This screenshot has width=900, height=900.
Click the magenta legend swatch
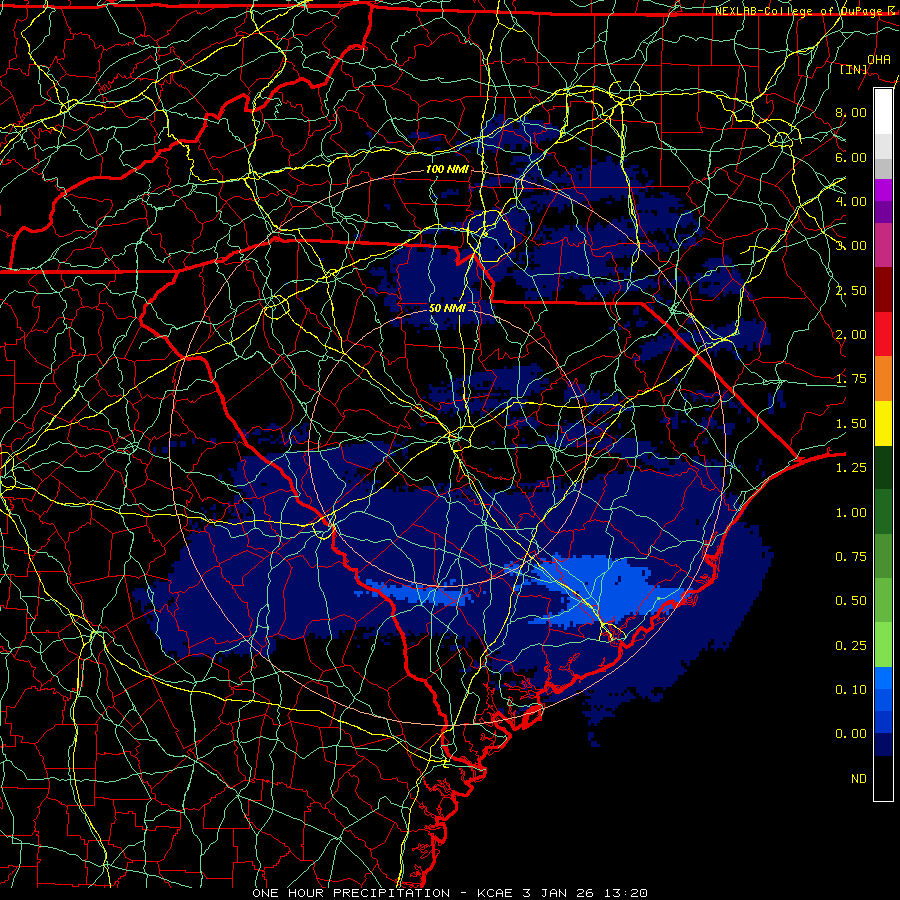pyautogui.click(x=883, y=190)
